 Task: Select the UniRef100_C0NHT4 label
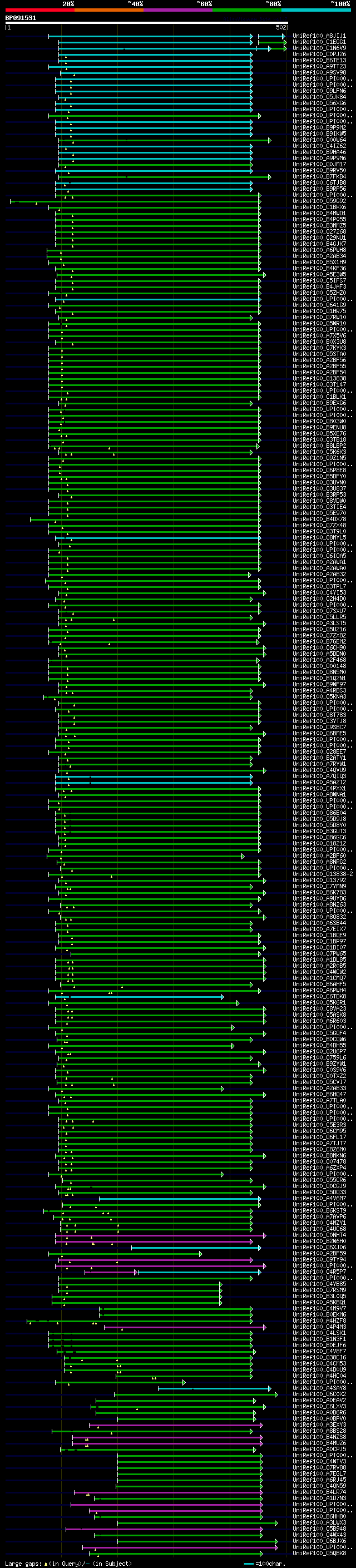coord(319,1235)
